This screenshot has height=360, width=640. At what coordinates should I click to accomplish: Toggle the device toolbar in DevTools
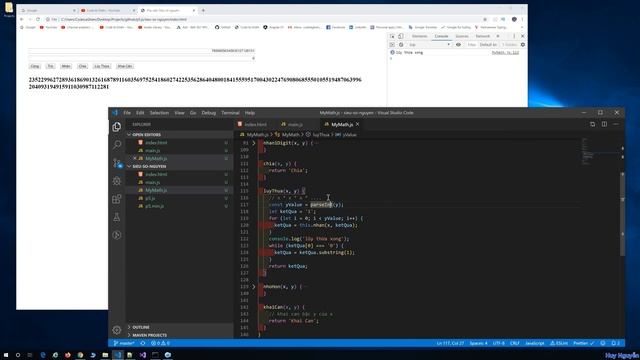(400, 36)
